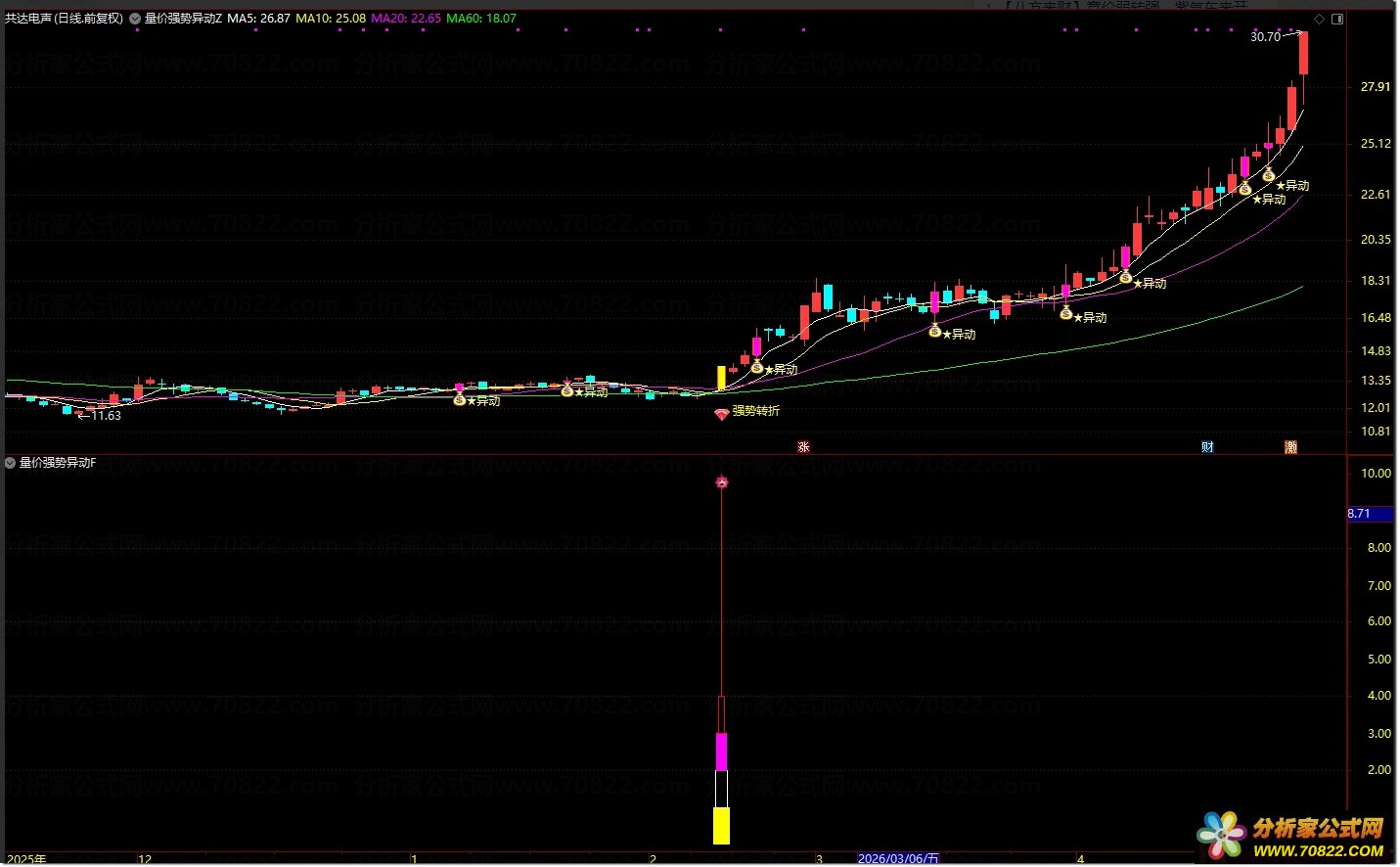Click money-bag 异动 icon just after yellow candle
Screen dimensions: 1400x867
(x=756, y=367)
